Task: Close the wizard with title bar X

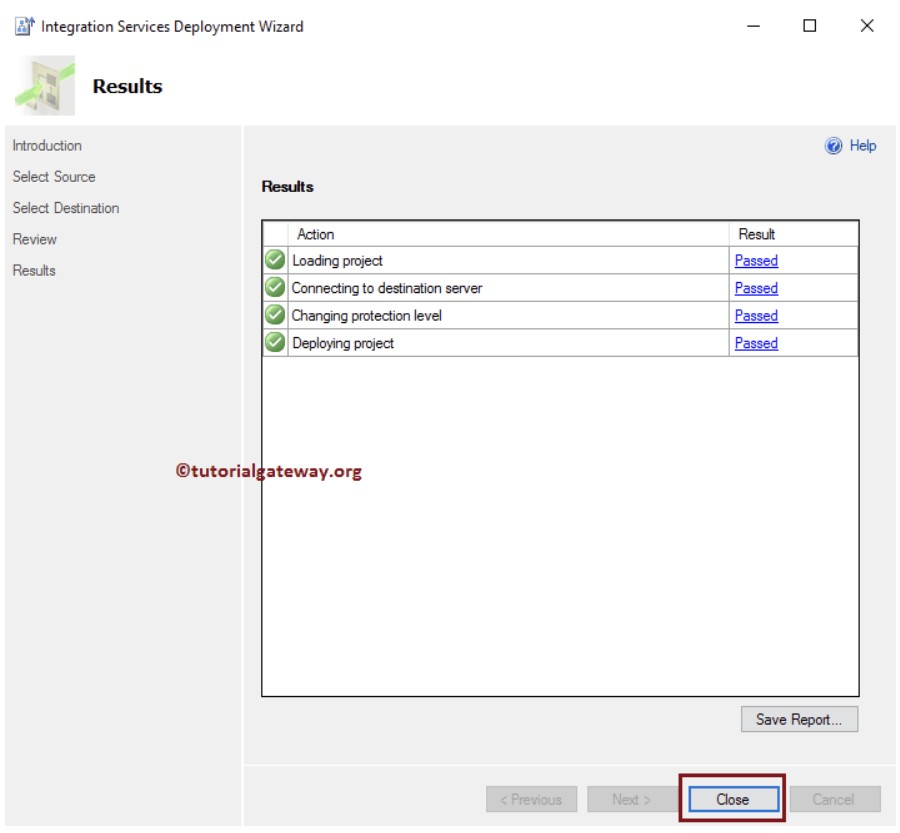Action: coord(867,26)
